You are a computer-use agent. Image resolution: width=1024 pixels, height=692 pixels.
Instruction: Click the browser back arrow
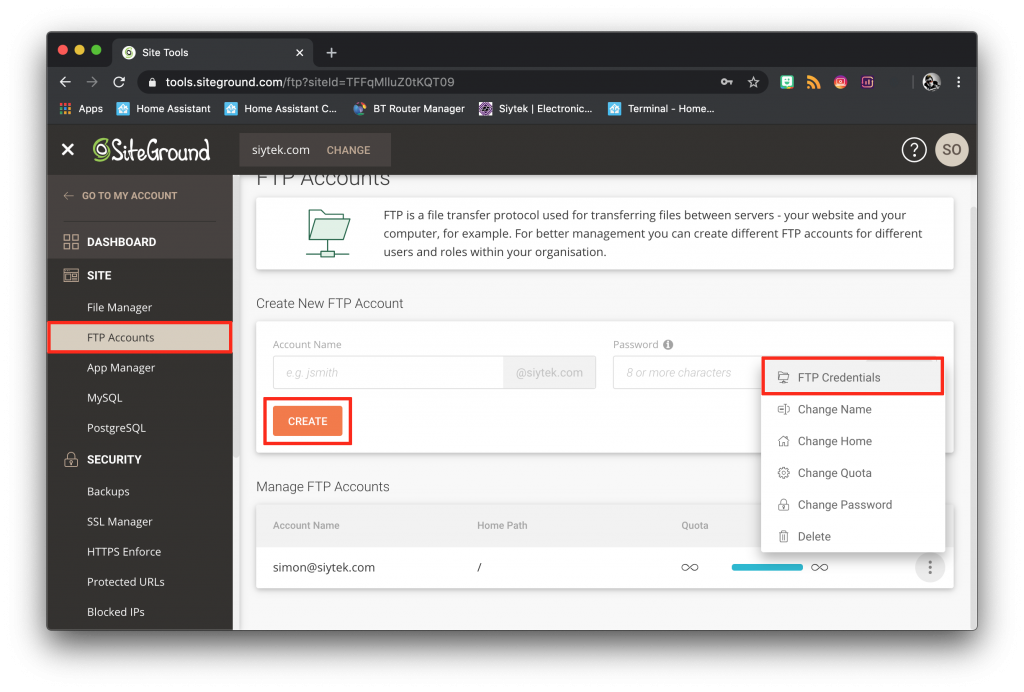pyautogui.click(x=65, y=82)
